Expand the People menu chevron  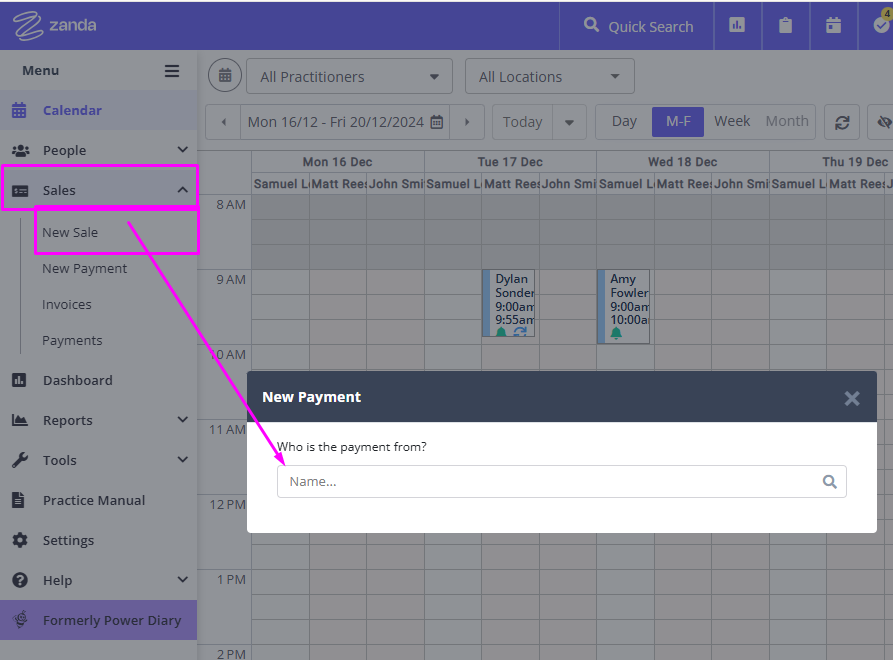pyautogui.click(x=182, y=150)
